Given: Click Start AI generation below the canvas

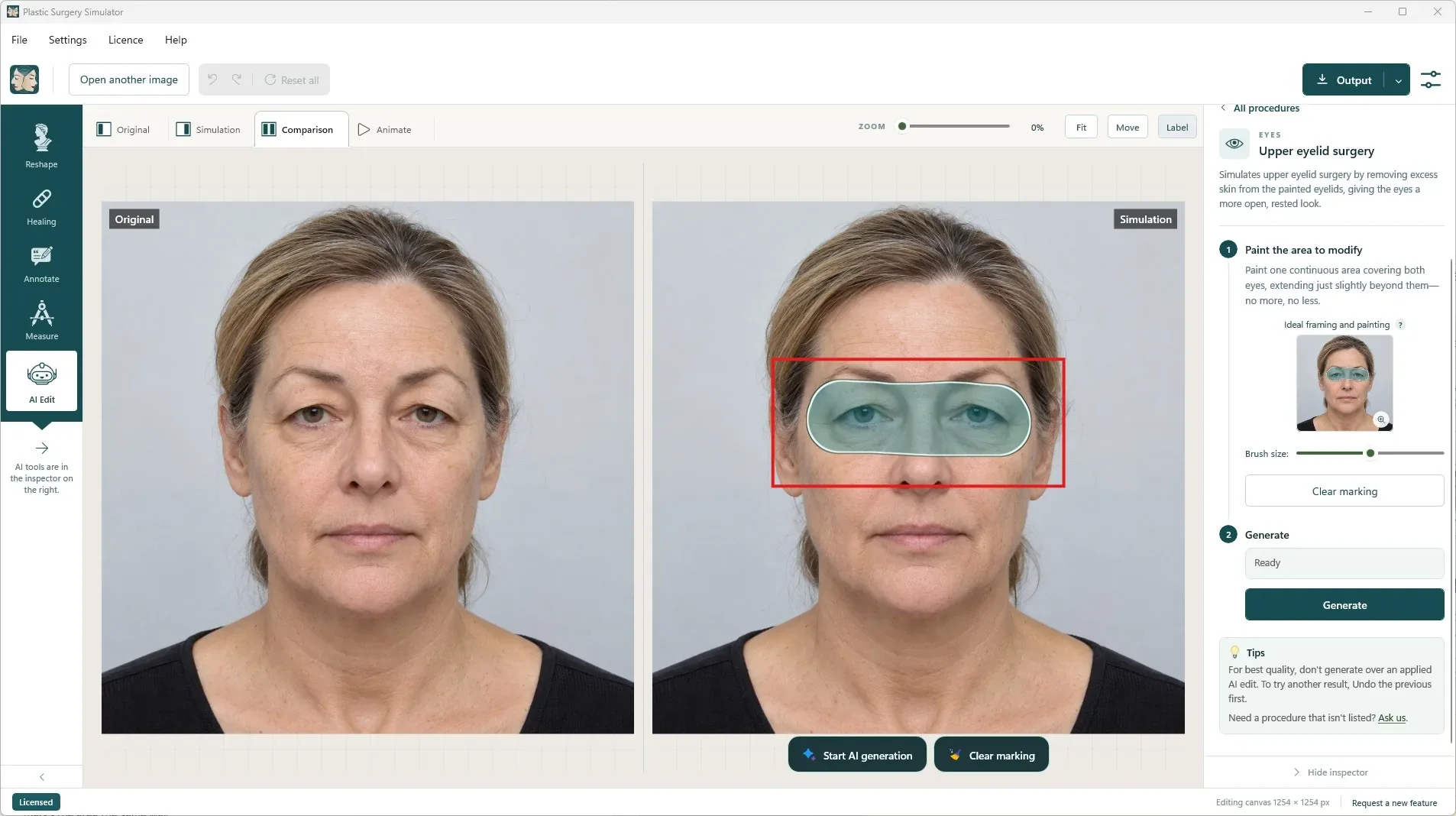Looking at the screenshot, I should [x=857, y=755].
